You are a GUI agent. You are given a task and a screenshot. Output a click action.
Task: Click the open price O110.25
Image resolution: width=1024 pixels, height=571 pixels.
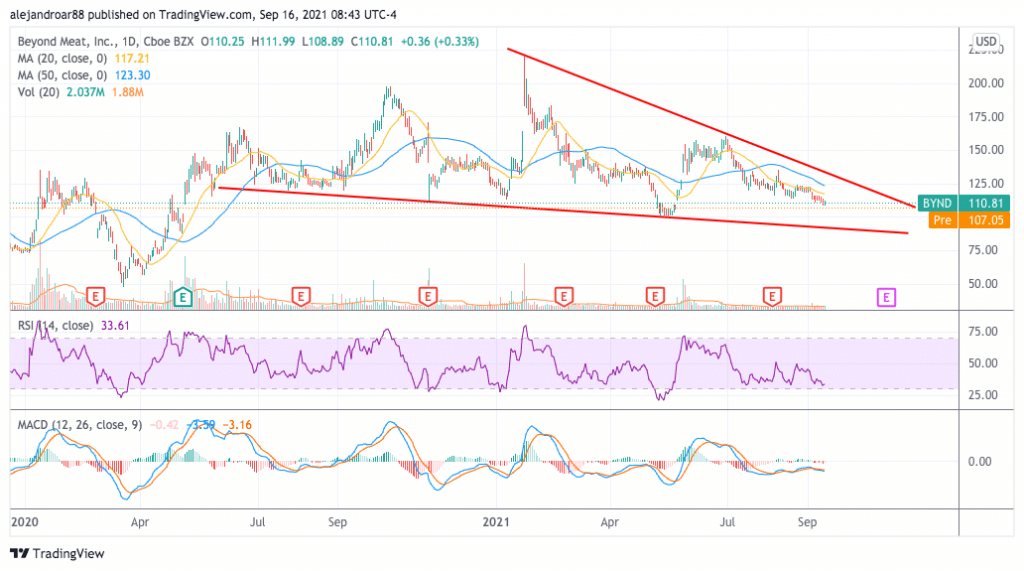pos(223,41)
